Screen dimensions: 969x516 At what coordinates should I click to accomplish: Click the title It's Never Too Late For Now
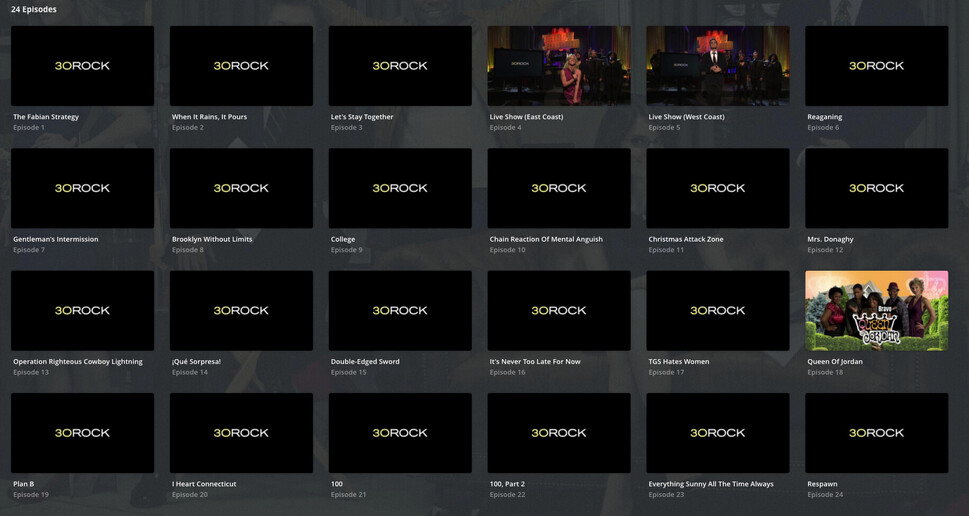click(x=535, y=362)
